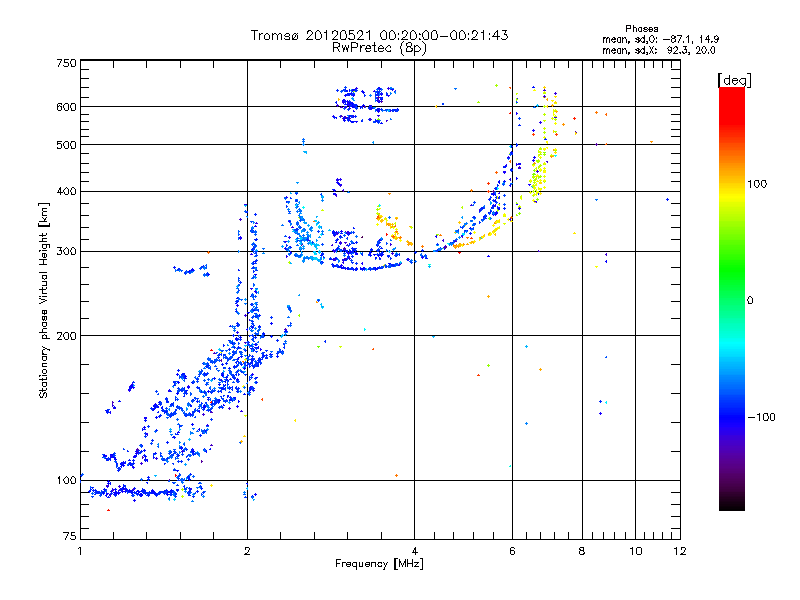Click the subtitle 'RwPretec (8p)'
The width and height of the screenshot is (800, 600).
tap(379, 48)
